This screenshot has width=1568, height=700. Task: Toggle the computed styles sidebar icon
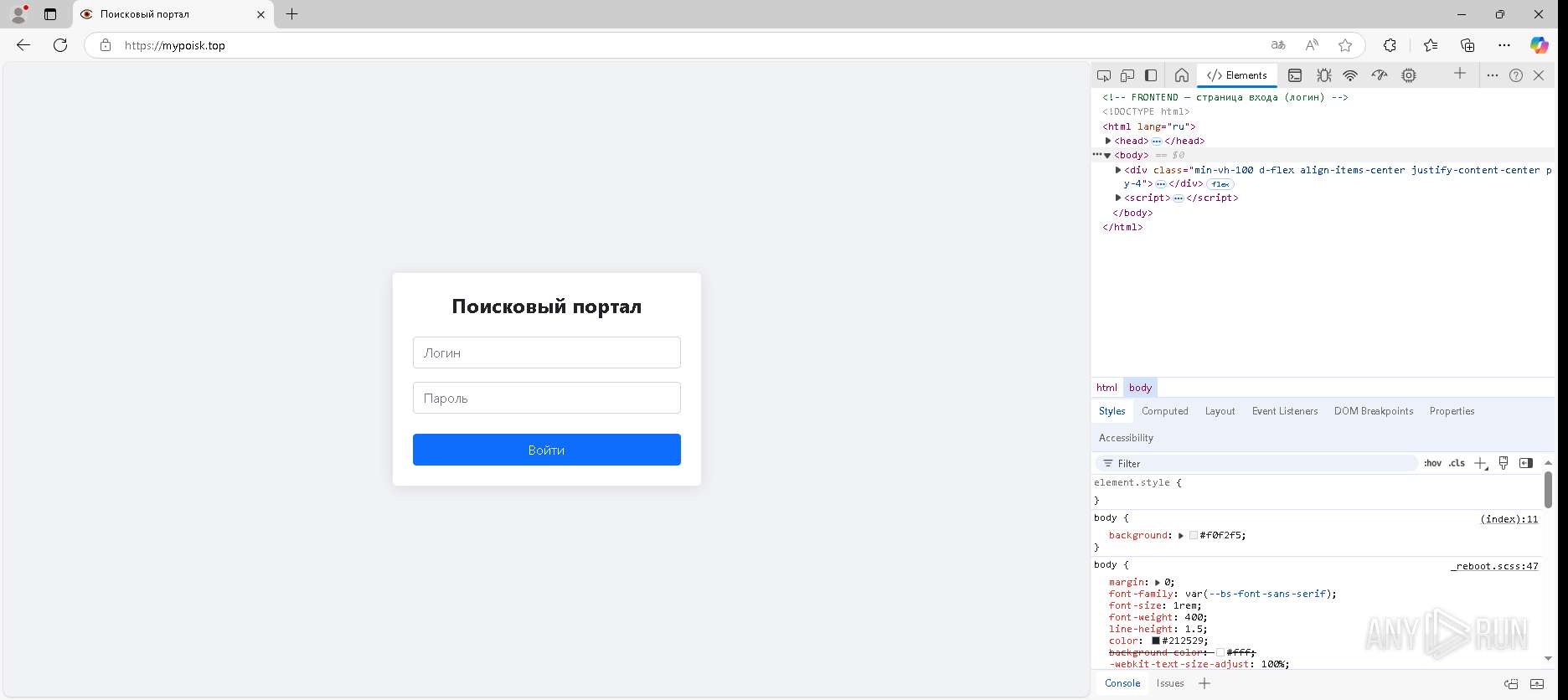(x=1526, y=463)
